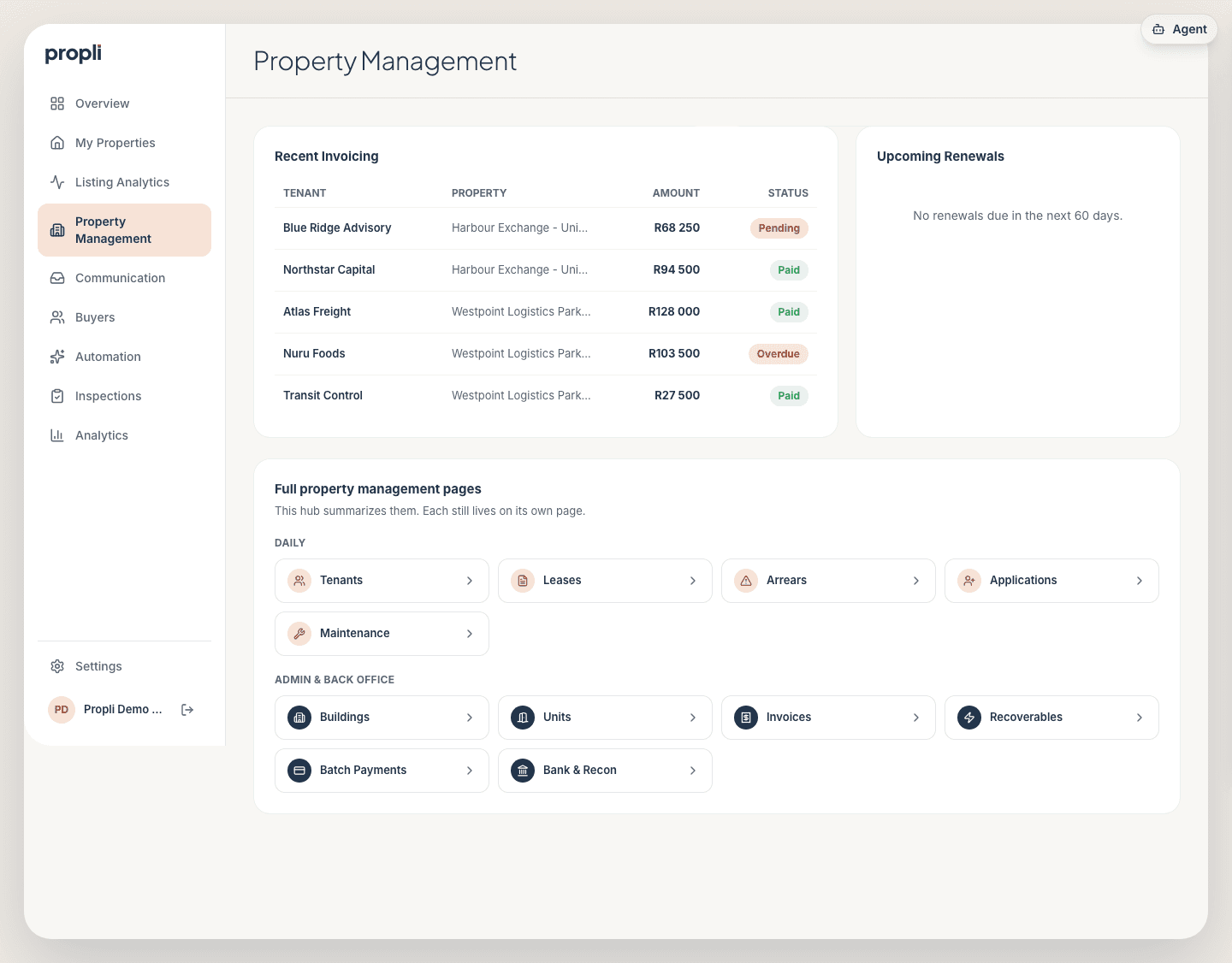Click the R128 000 amount for Atlas Freight

(674, 311)
